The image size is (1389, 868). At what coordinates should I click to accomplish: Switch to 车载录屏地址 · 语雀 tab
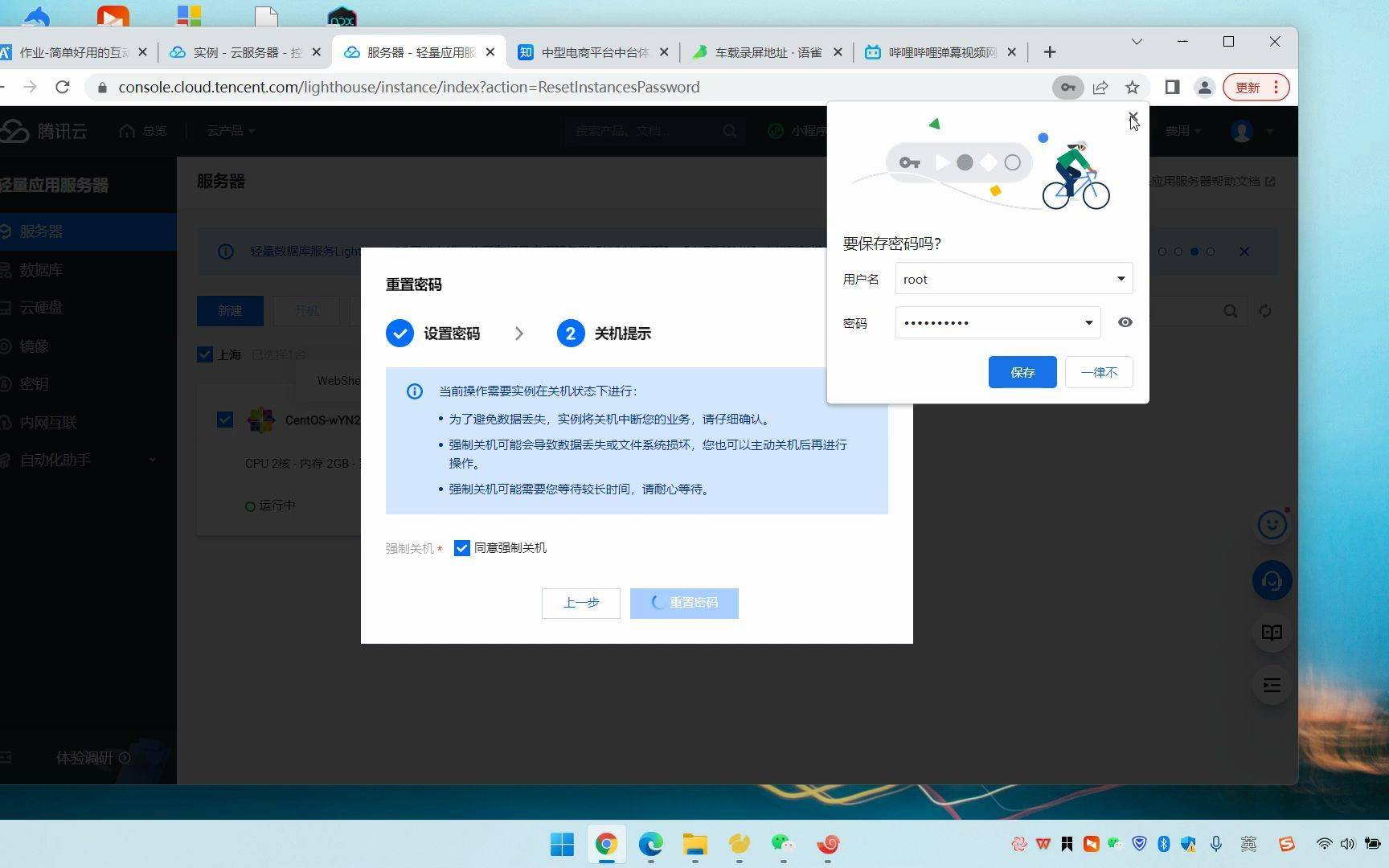(768, 52)
